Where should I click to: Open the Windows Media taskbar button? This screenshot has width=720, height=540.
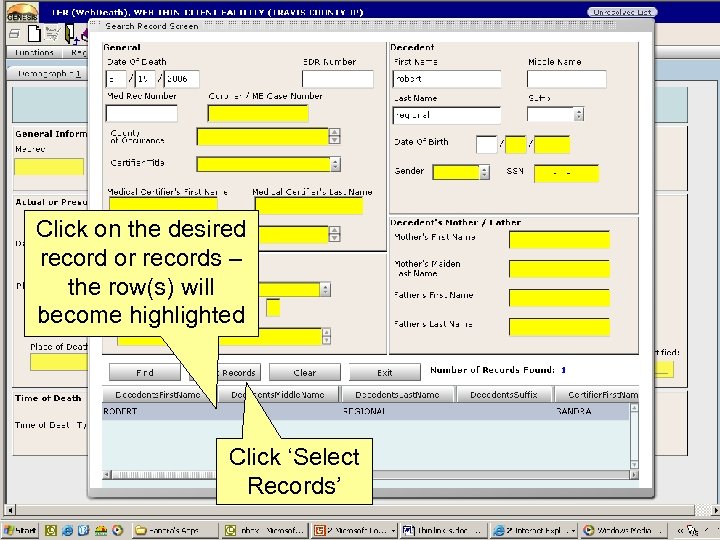[x=623, y=530]
